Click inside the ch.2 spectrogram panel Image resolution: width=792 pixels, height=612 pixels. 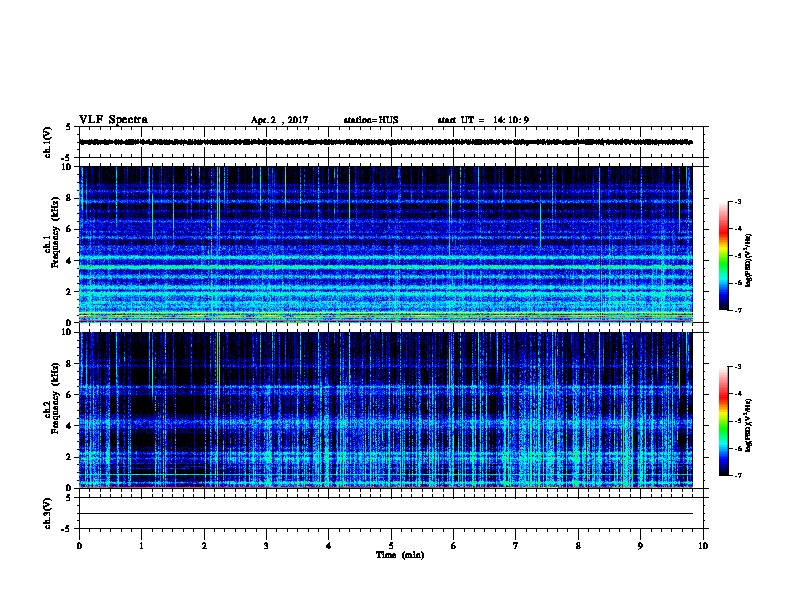[386, 410]
